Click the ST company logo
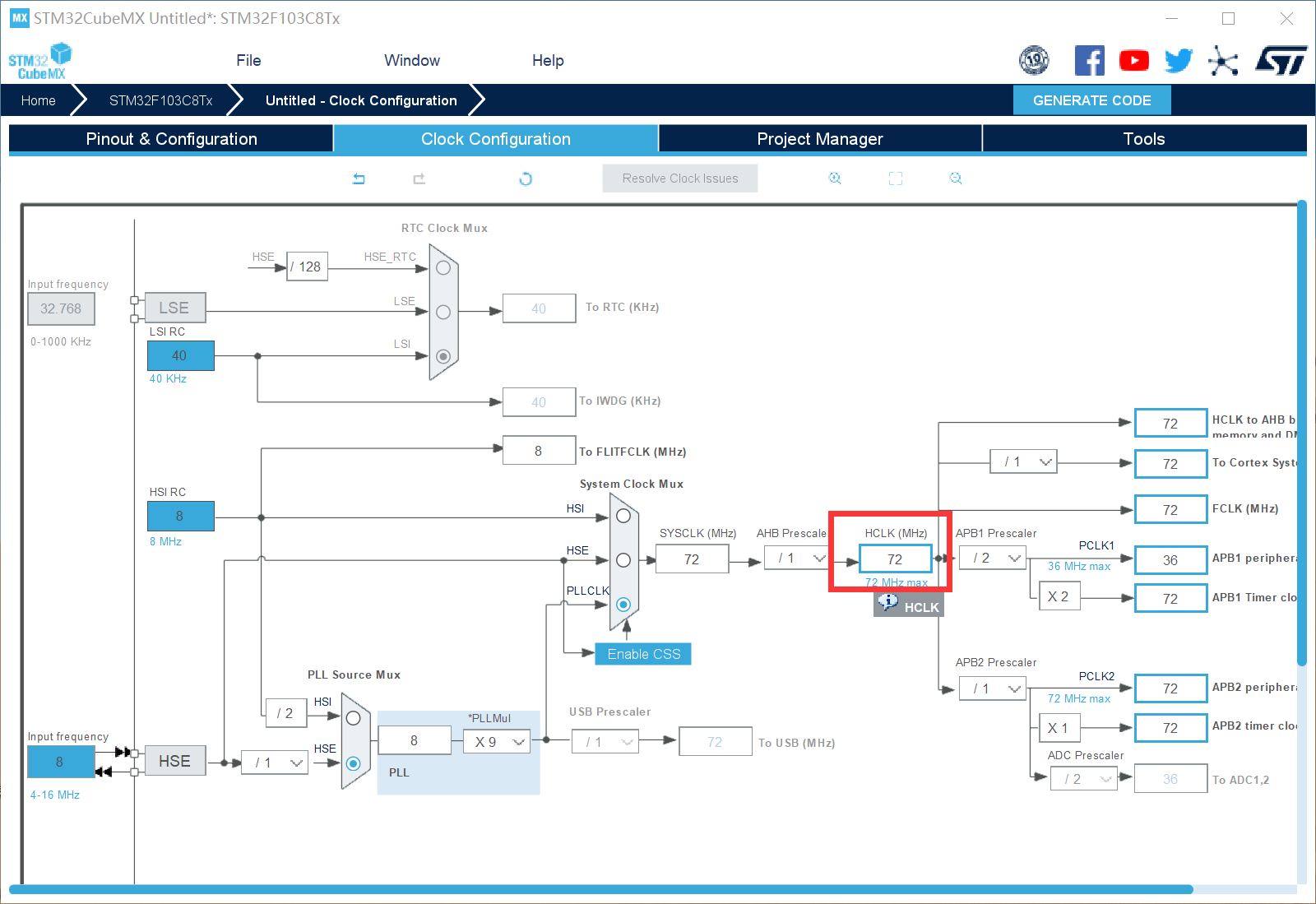Screen dimensions: 1316x904 [x=1281, y=60]
